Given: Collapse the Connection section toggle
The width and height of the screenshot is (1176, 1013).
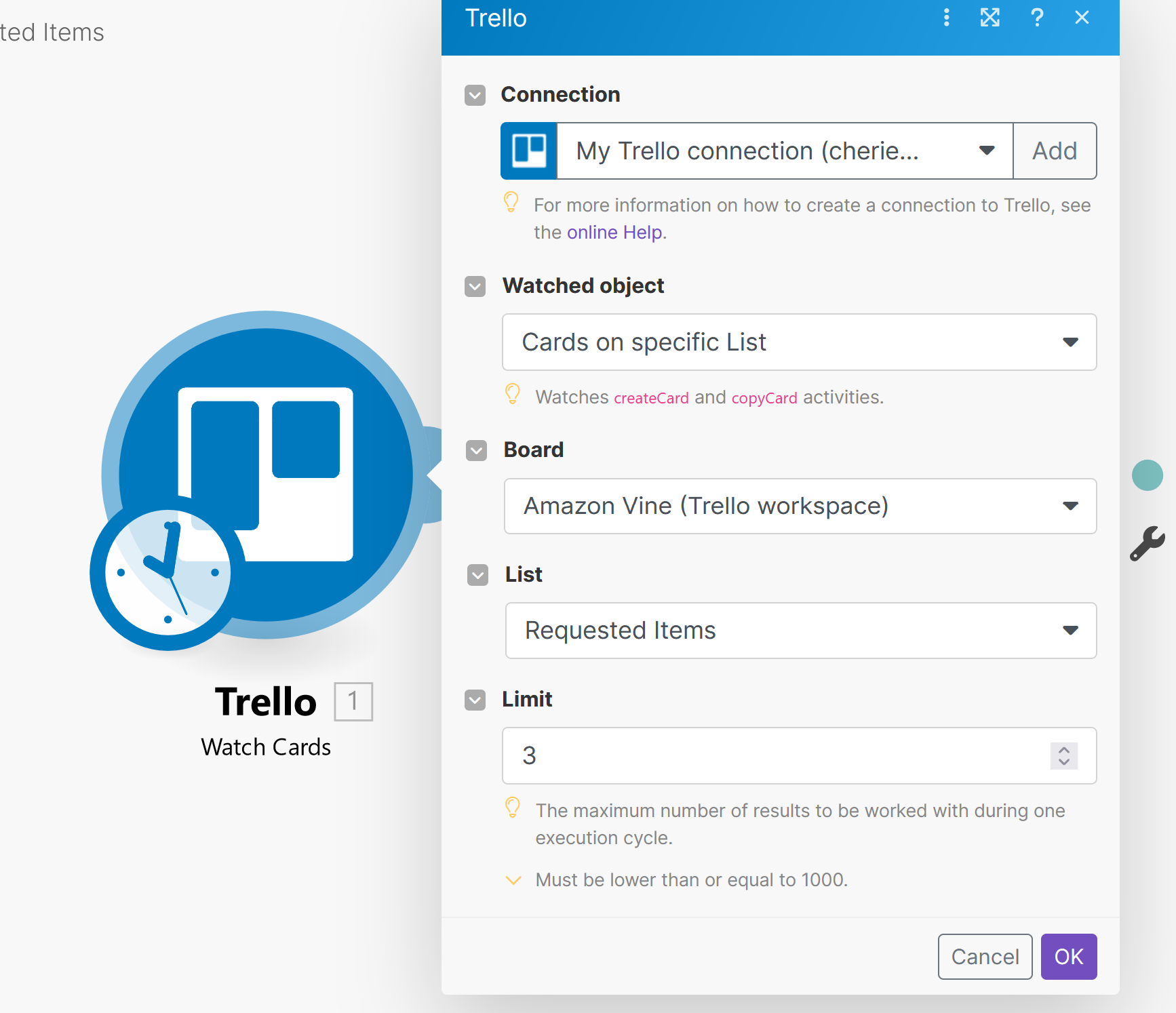Looking at the screenshot, I should [x=475, y=95].
